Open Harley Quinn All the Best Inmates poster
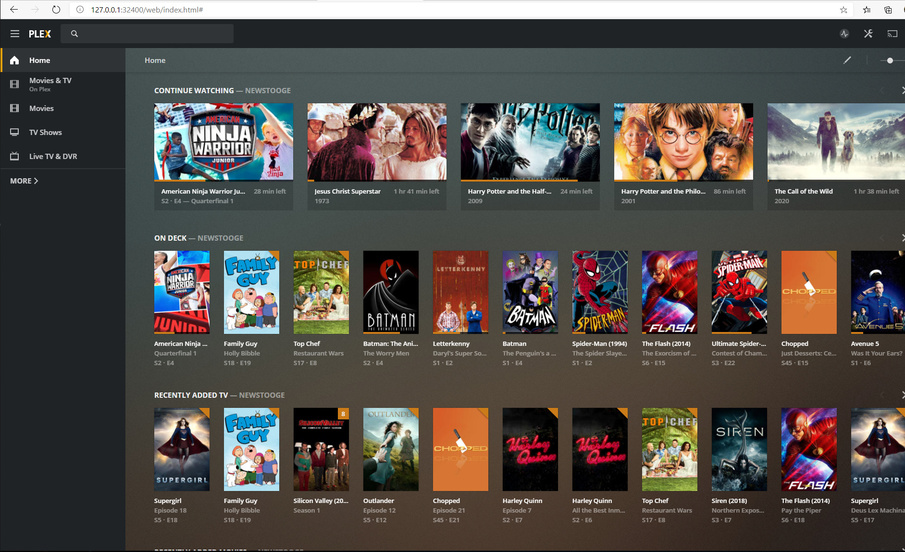 point(600,449)
